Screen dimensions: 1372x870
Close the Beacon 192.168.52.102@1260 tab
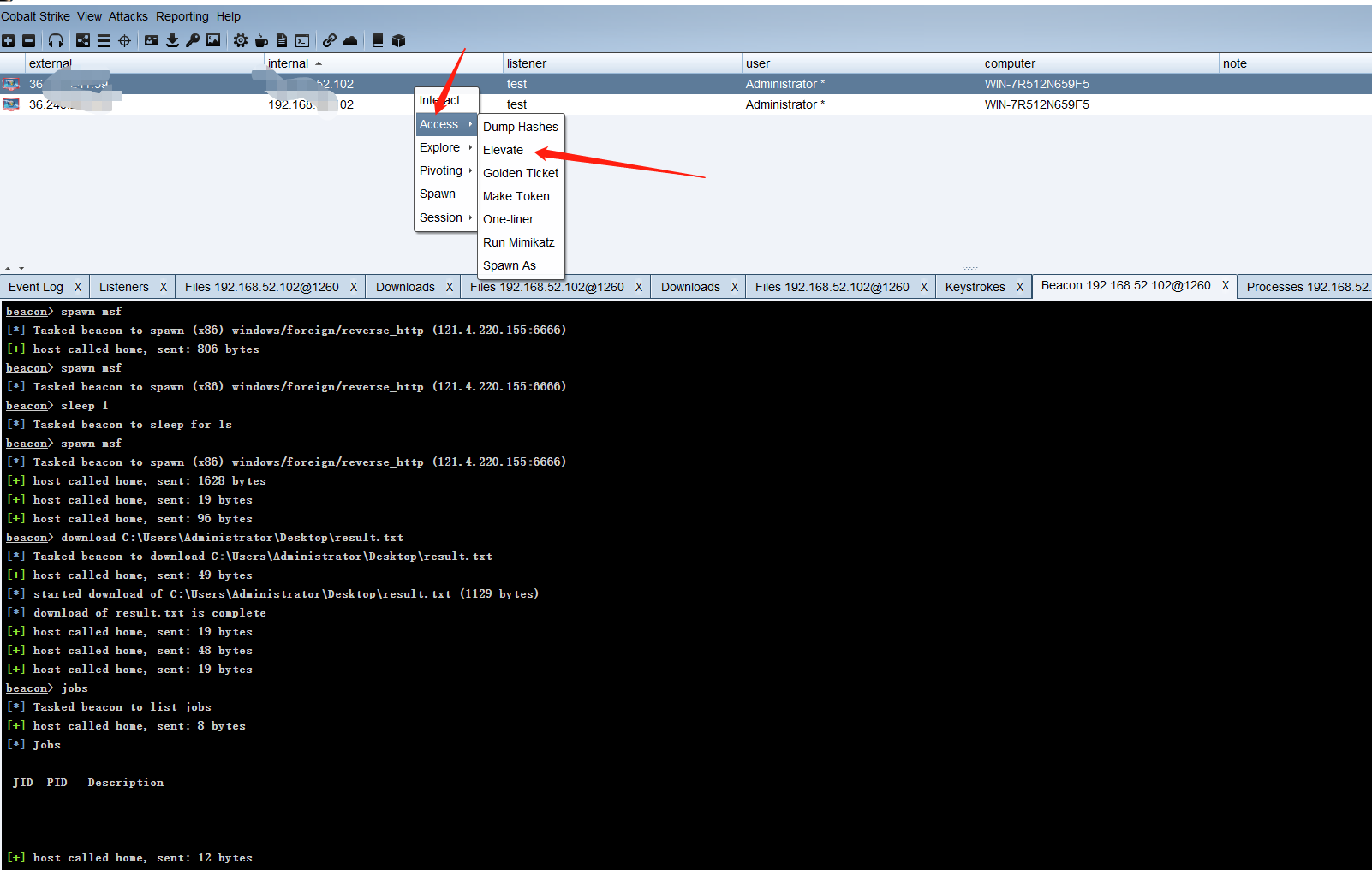[1226, 285]
